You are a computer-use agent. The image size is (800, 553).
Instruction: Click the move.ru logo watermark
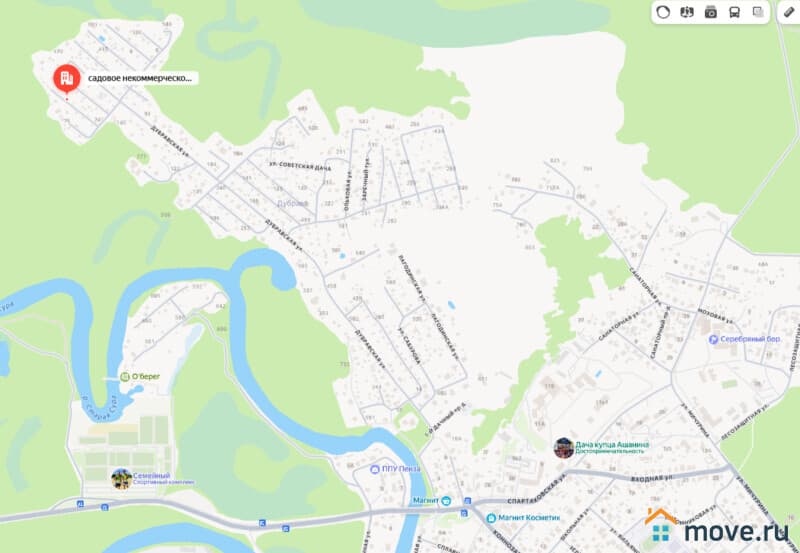pyautogui.click(x=717, y=525)
